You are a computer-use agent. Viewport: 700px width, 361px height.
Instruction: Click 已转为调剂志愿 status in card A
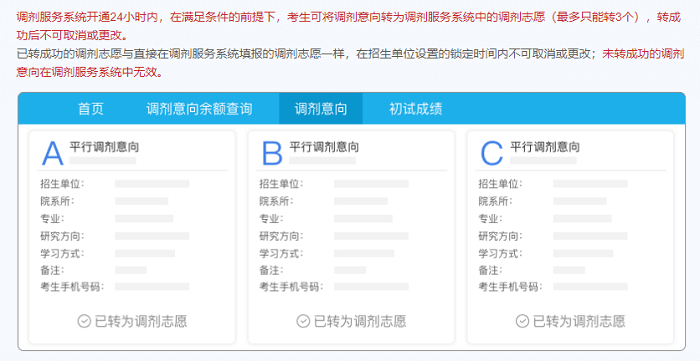click(x=141, y=321)
